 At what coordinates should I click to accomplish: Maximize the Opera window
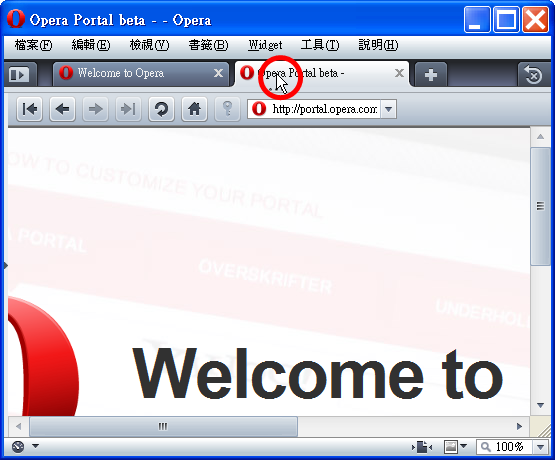[x=506, y=19]
